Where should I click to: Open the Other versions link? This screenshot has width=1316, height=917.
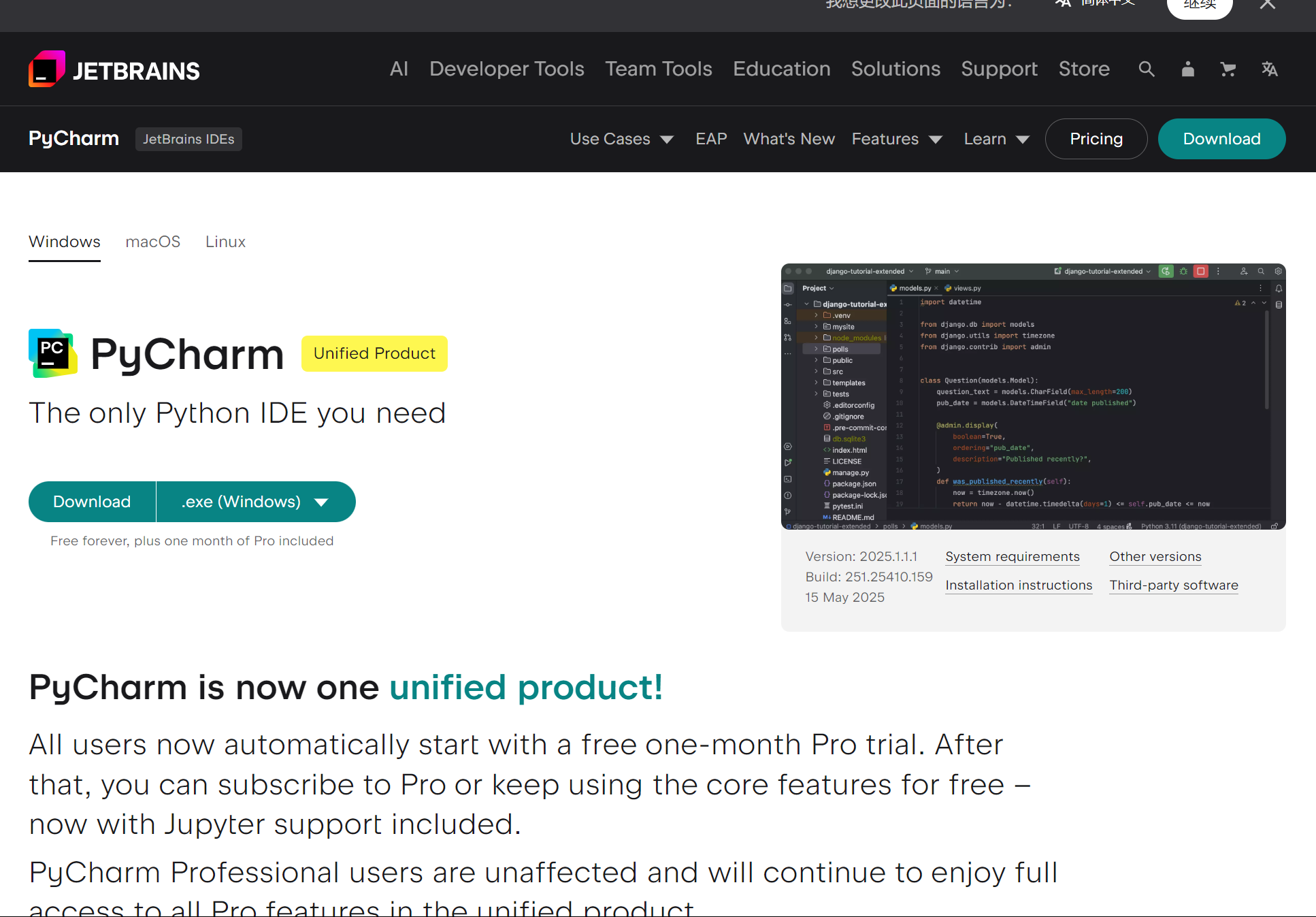1155,557
